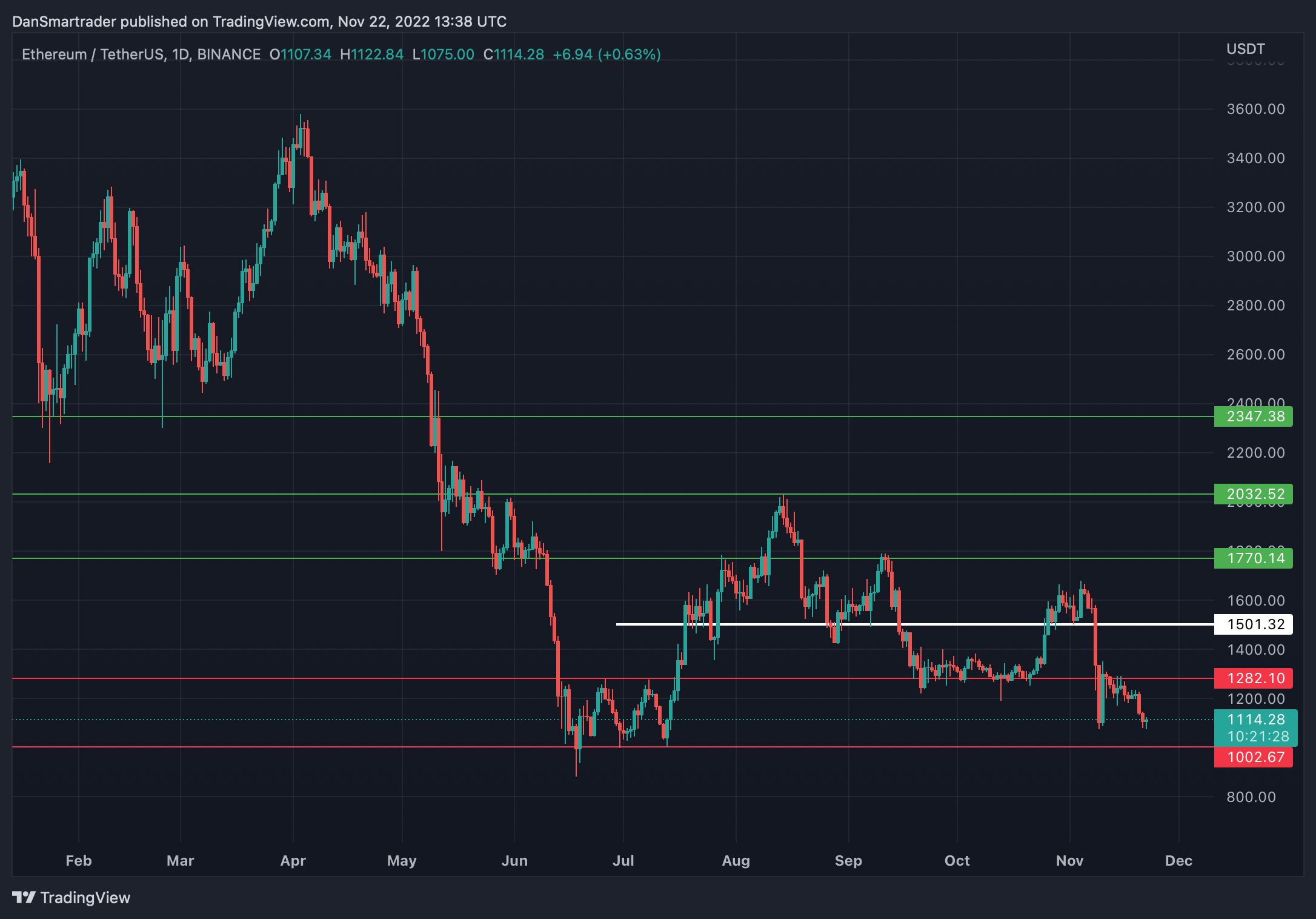Click the 3400.00 price axis label

pos(1256,158)
